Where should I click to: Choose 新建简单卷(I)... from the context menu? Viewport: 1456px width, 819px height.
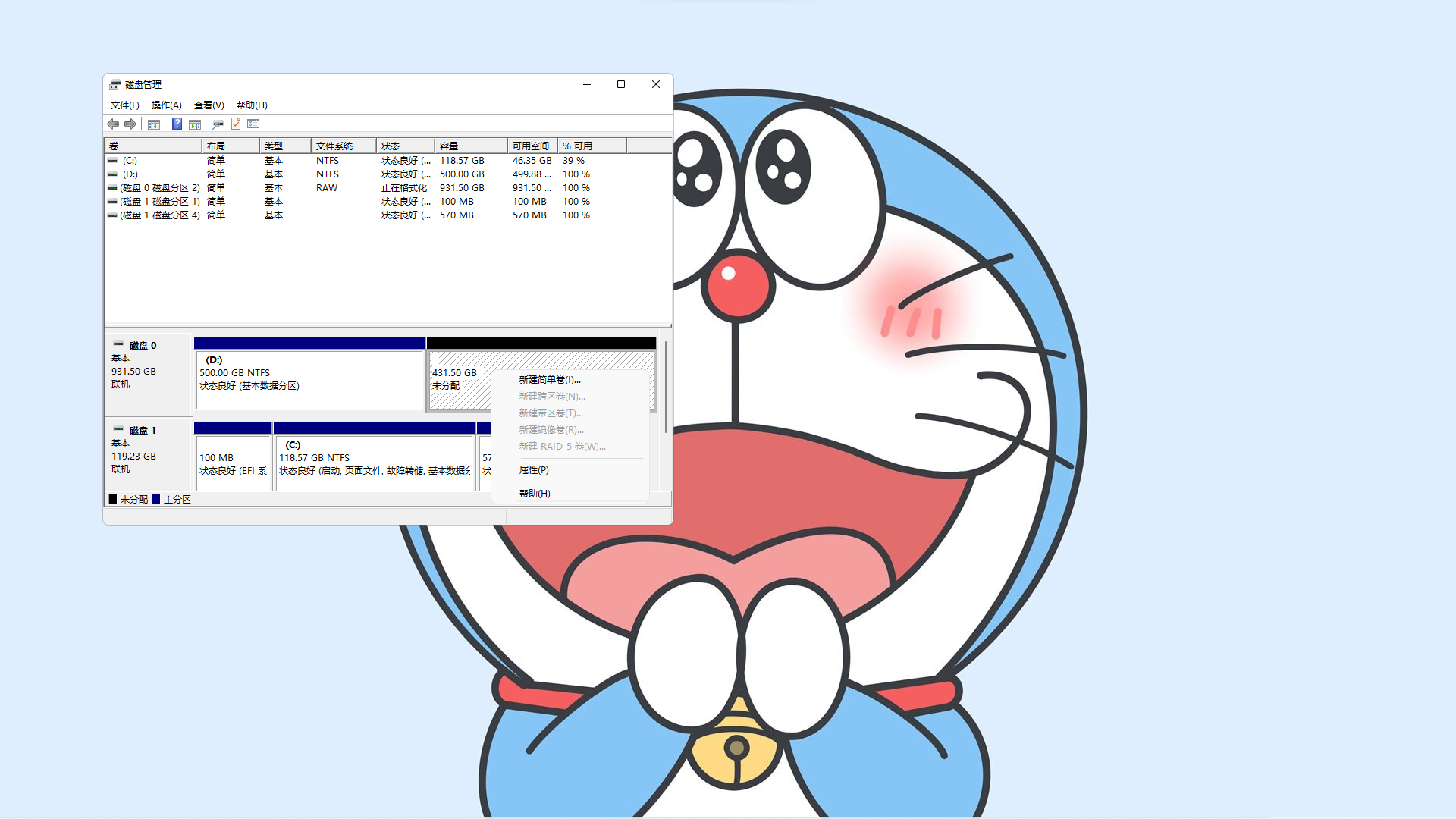click(549, 380)
